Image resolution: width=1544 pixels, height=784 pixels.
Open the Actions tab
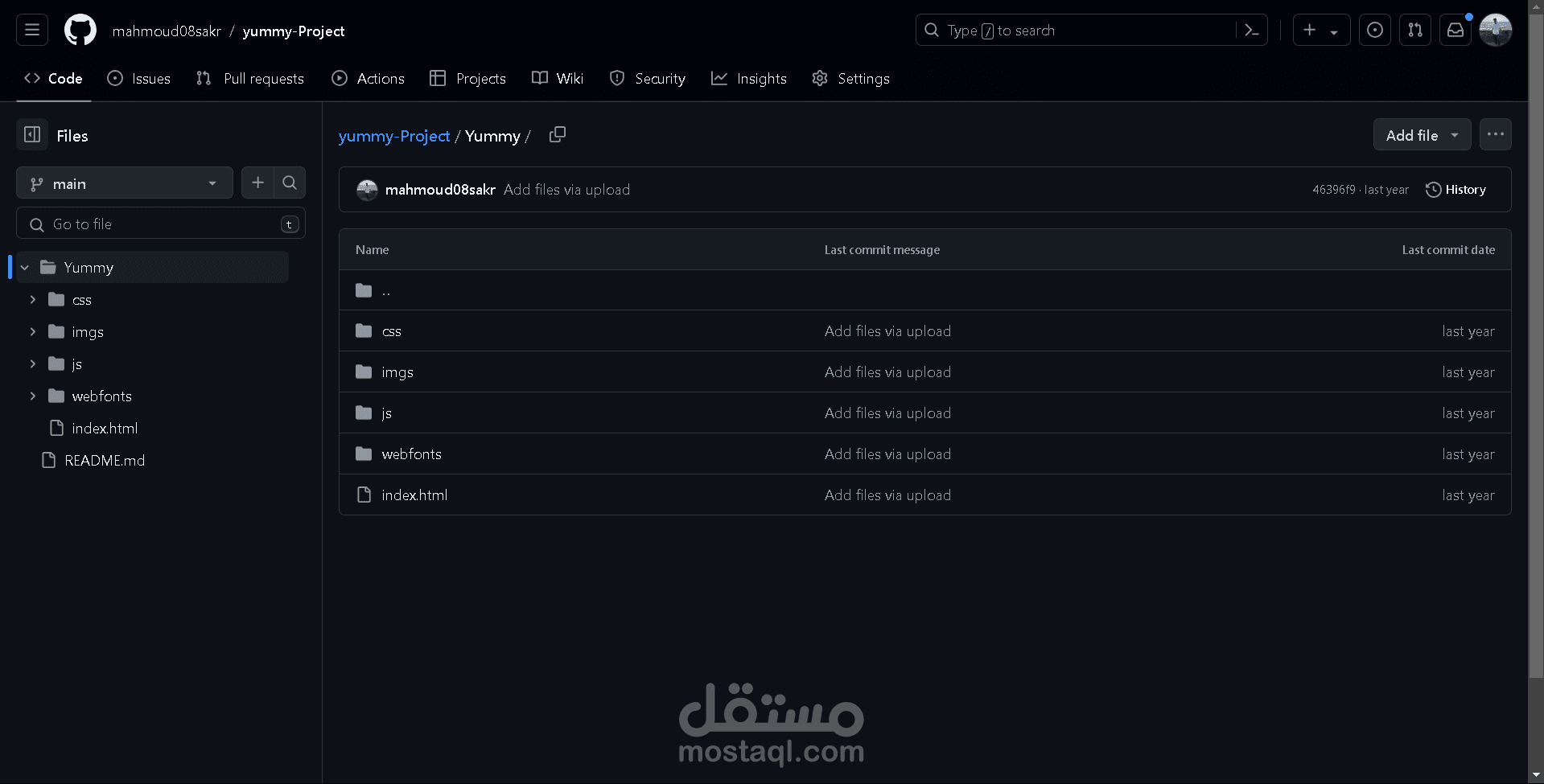pos(368,79)
